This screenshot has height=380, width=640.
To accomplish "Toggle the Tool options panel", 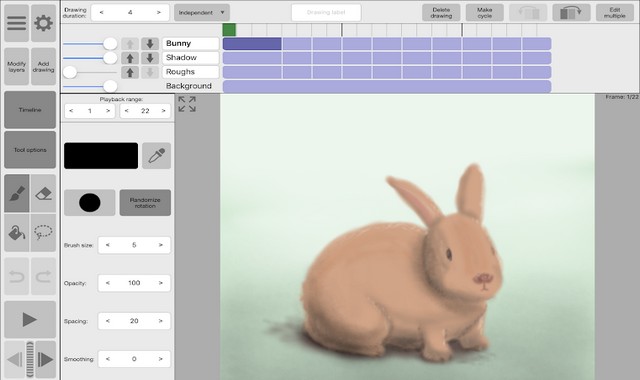I will pos(30,150).
